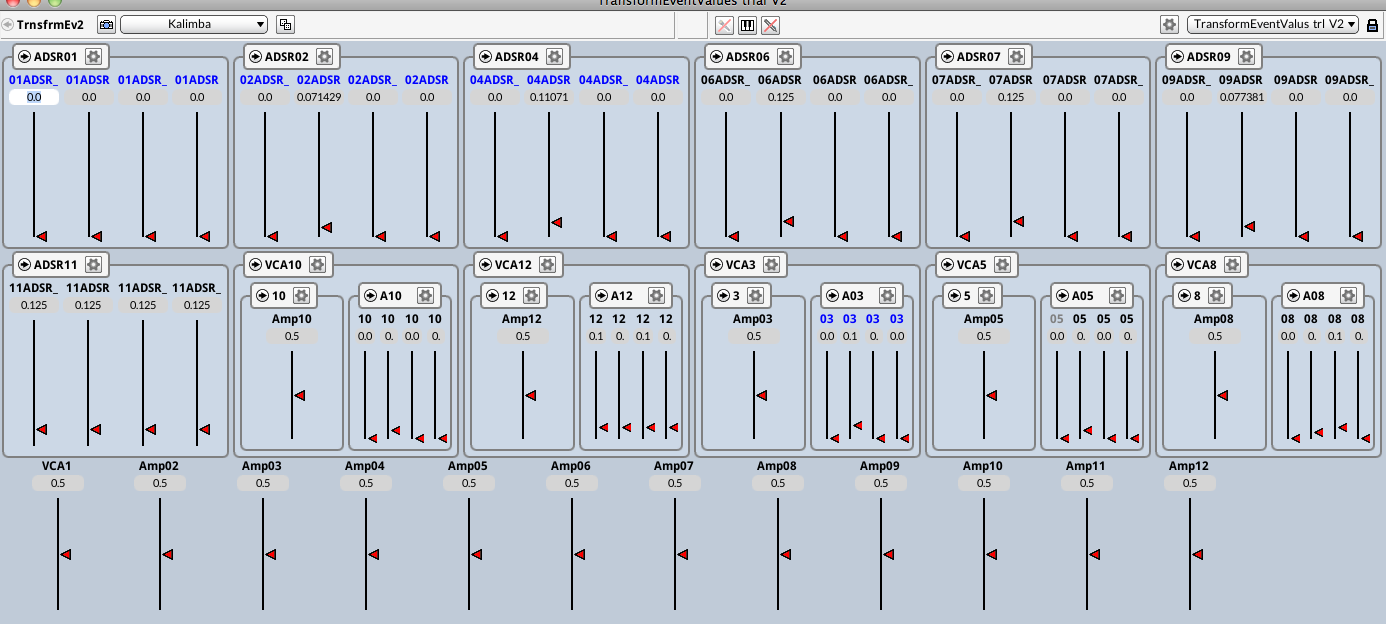Click the highlighted 0.0 value field in ADSR01
1386x624 pixels.
[34, 97]
